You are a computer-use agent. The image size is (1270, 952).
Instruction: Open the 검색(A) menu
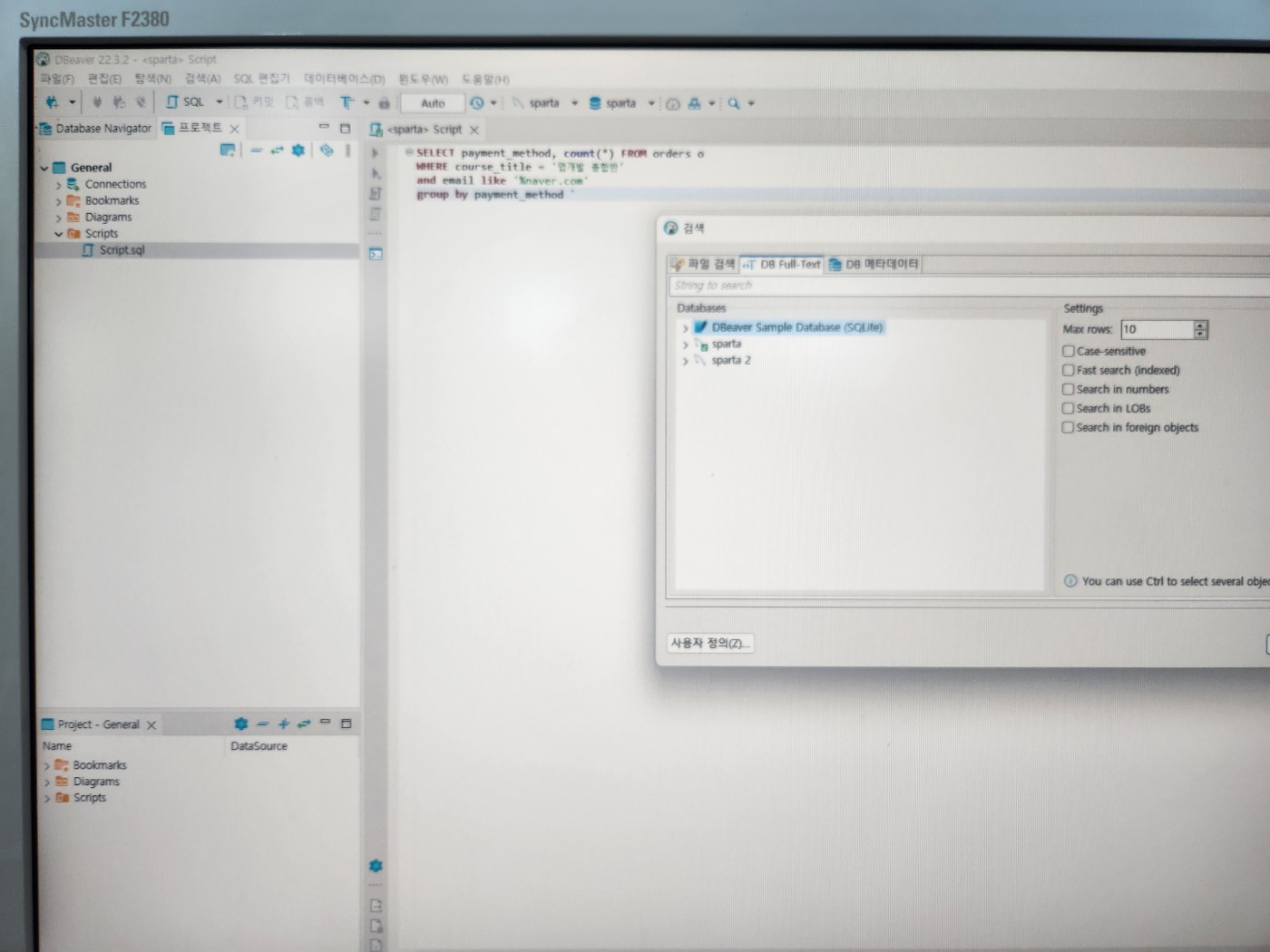tap(202, 79)
